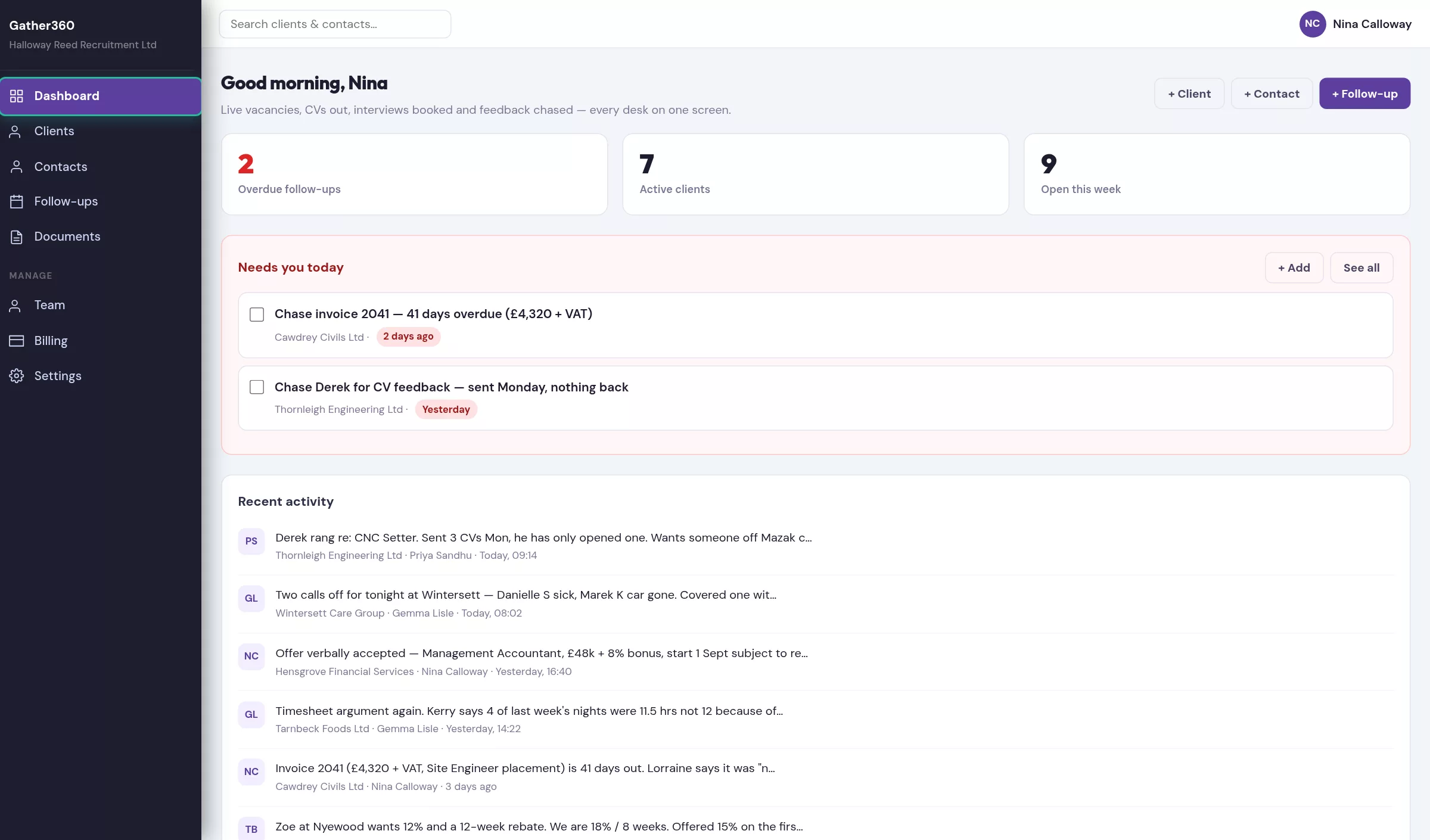
Task: Click the purple + Follow-up button
Action: coord(1364,94)
